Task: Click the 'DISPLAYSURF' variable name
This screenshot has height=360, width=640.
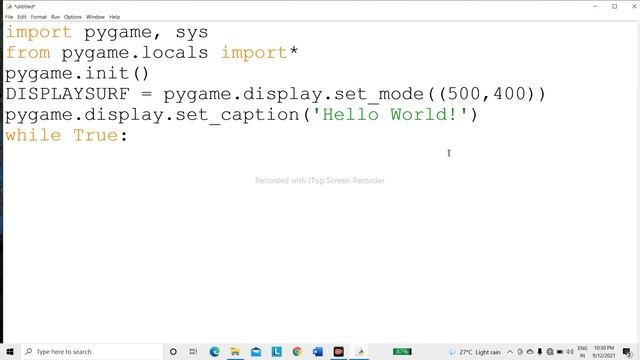Action: point(67,94)
